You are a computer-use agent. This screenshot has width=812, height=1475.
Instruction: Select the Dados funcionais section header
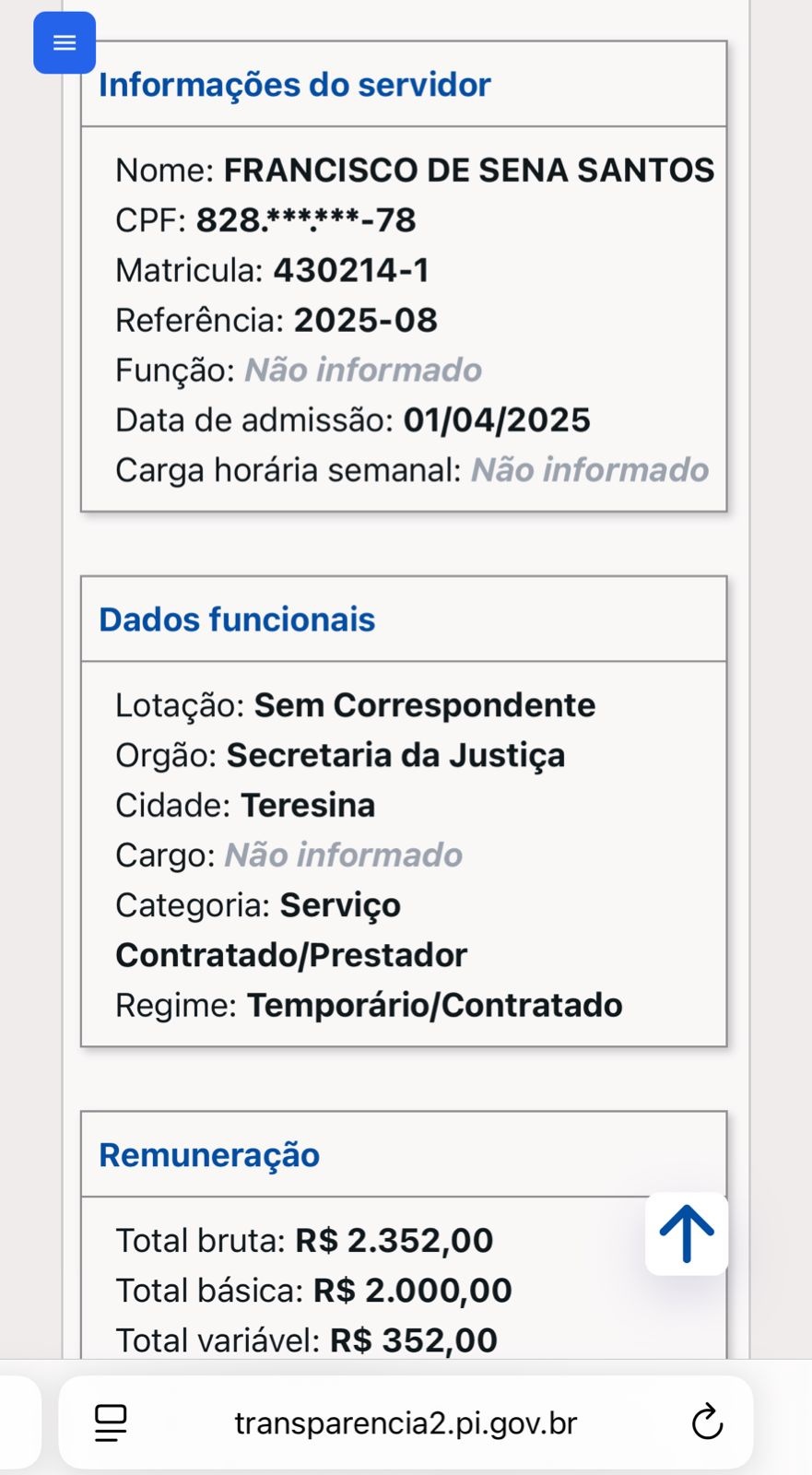tap(237, 619)
